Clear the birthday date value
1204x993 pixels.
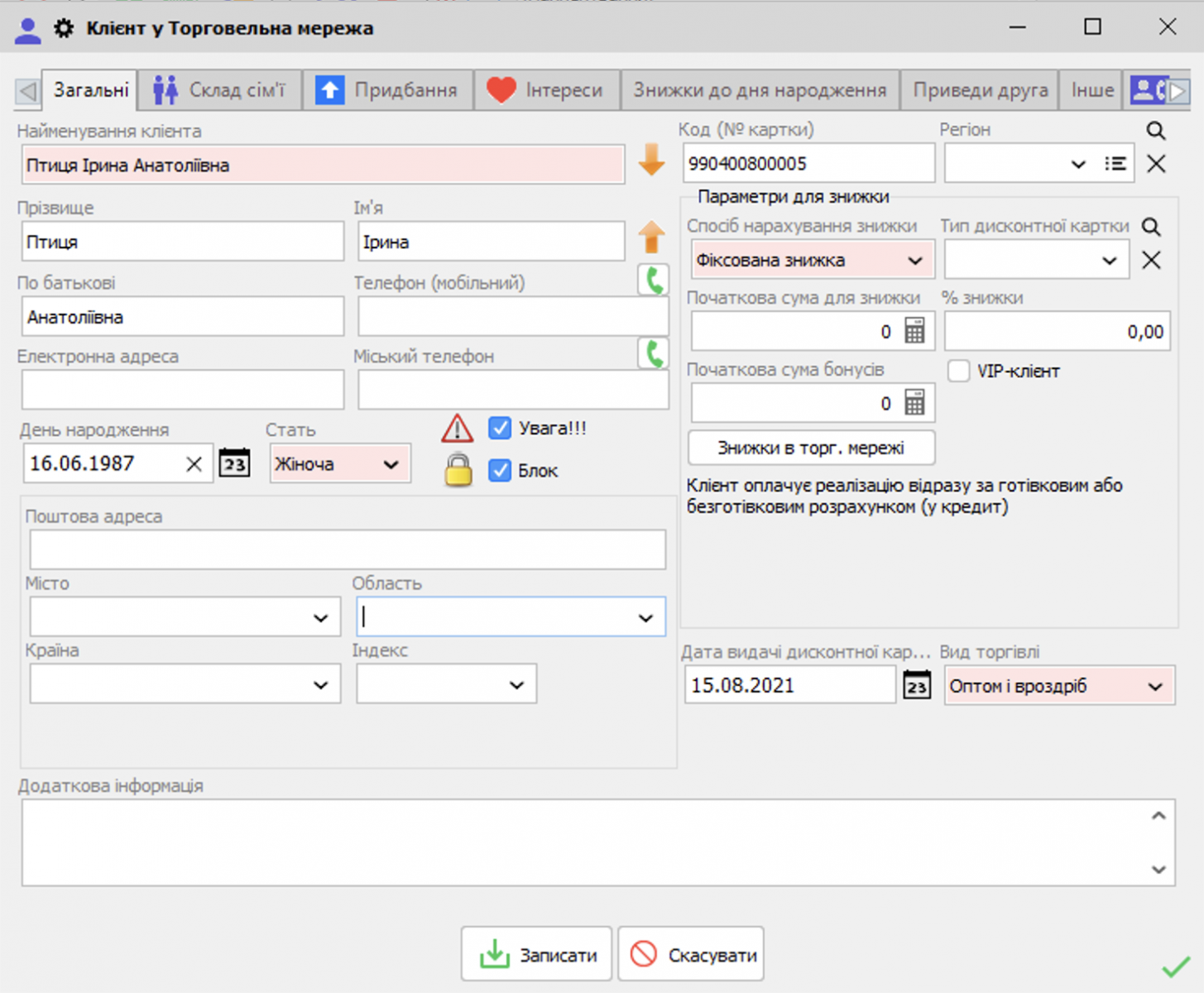194,464
